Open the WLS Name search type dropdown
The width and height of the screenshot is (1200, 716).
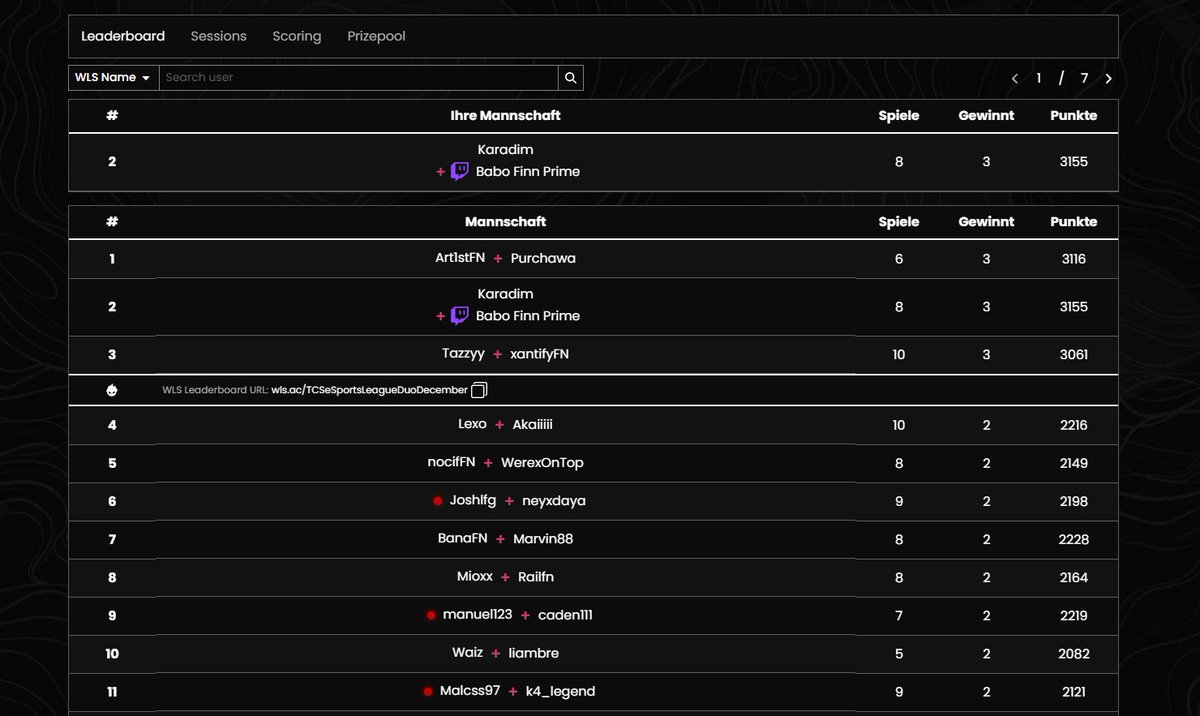[113, 77]
